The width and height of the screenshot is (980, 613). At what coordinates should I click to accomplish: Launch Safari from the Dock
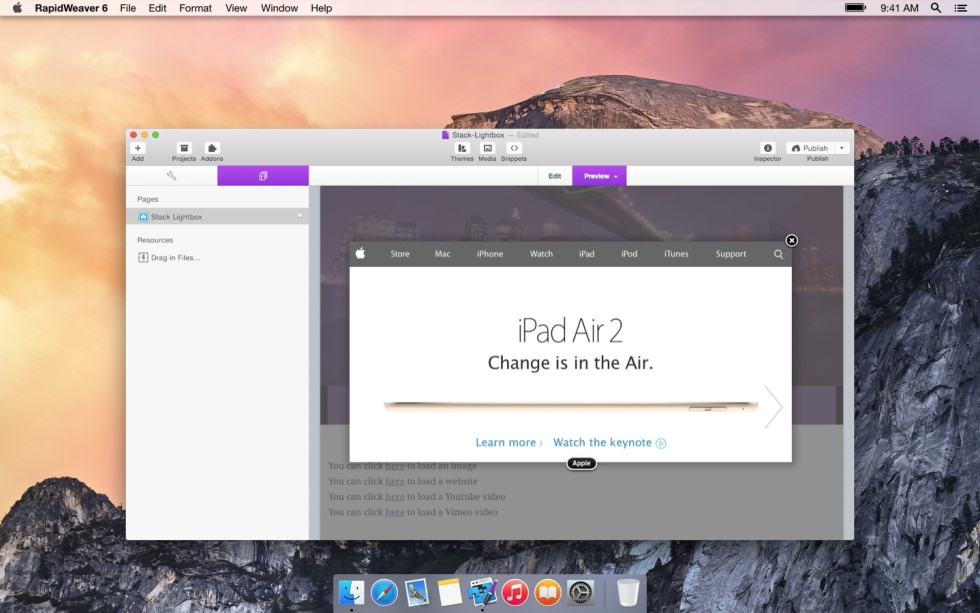[384, 592]
